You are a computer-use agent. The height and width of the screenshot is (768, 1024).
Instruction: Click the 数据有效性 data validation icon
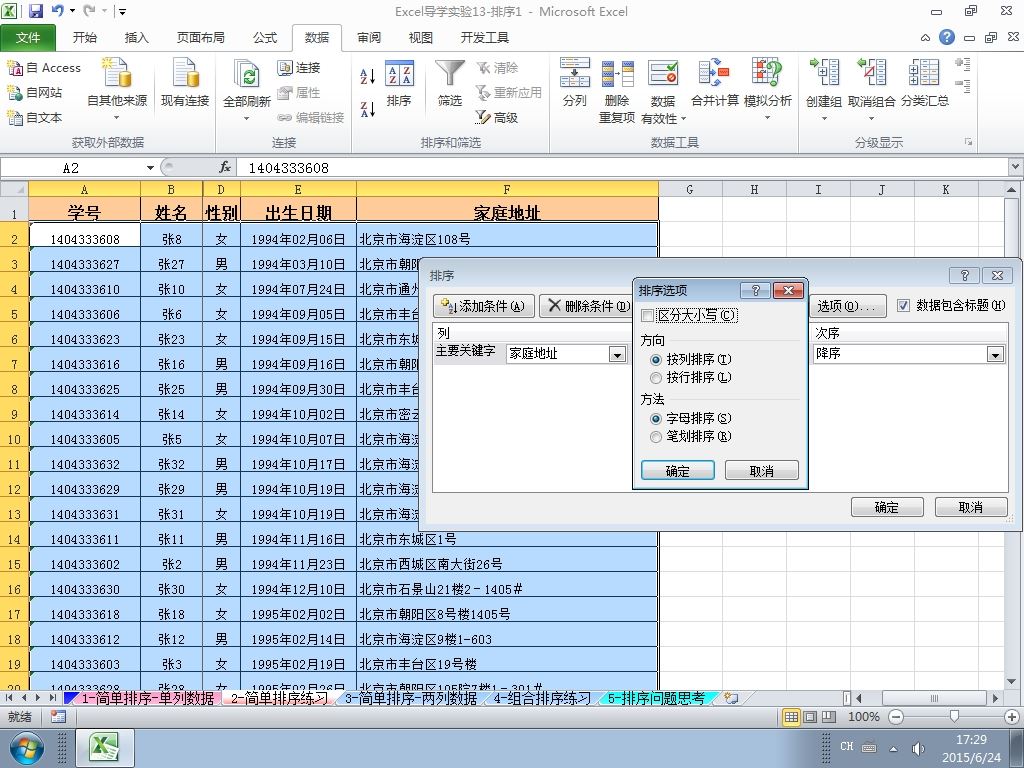(663, 73)
